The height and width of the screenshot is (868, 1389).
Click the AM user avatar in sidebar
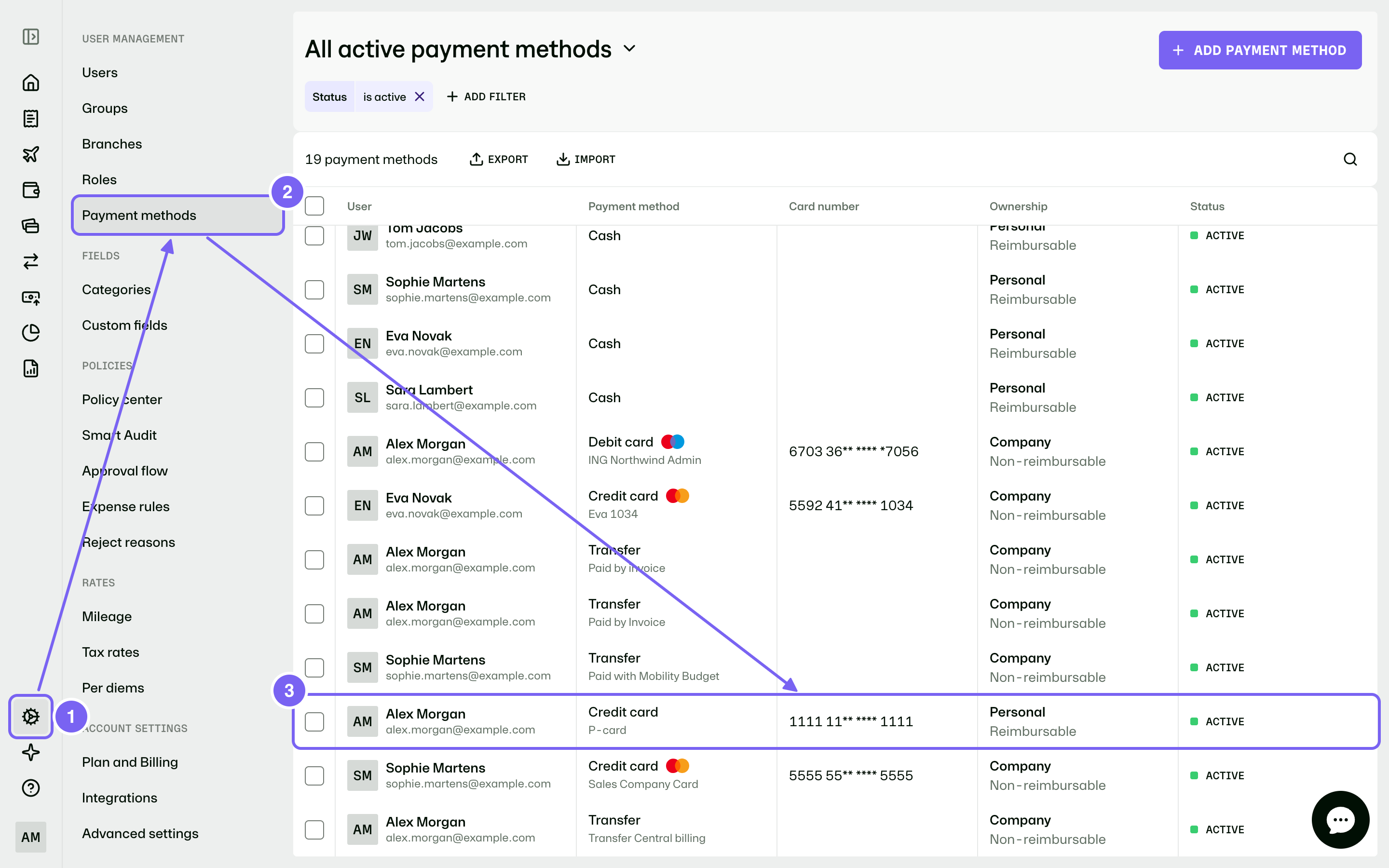[30, 837]
